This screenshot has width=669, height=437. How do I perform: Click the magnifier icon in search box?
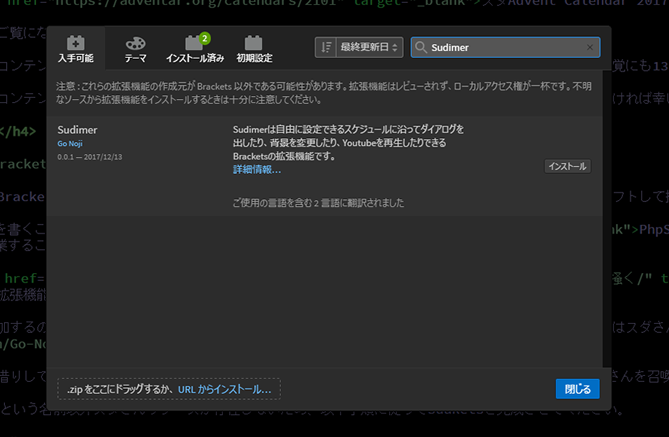point(421,47)
